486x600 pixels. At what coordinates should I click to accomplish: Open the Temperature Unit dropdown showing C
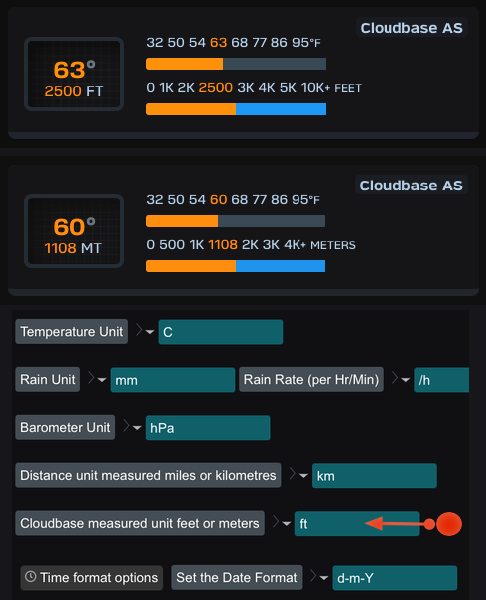coord(221,332)
